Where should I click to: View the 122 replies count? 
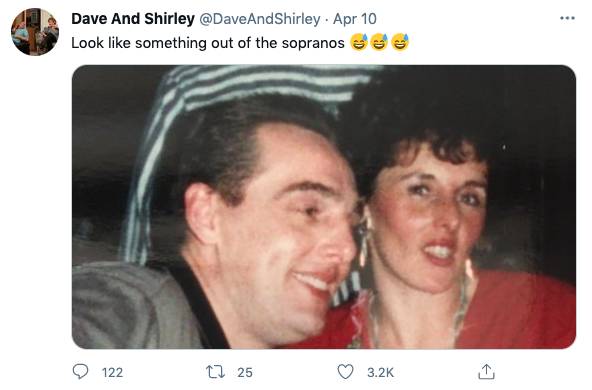[113, 373]
